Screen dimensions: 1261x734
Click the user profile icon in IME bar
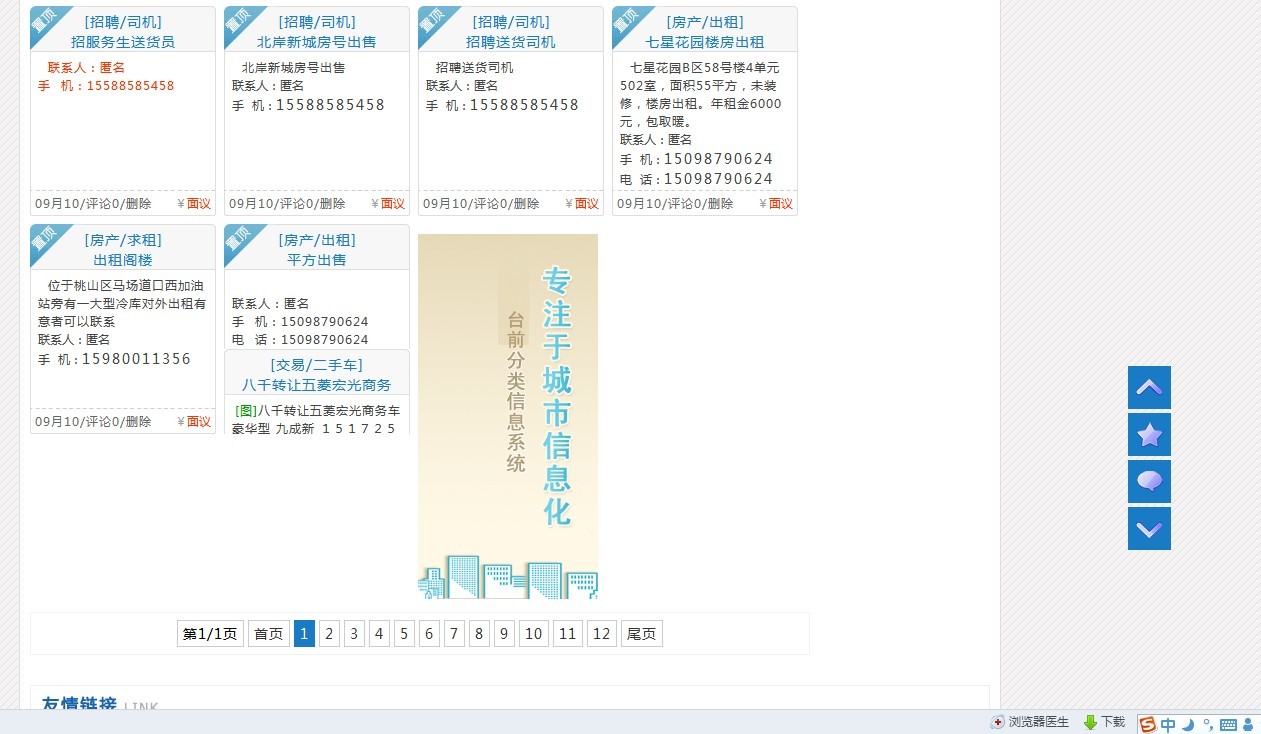point(1247,725)
